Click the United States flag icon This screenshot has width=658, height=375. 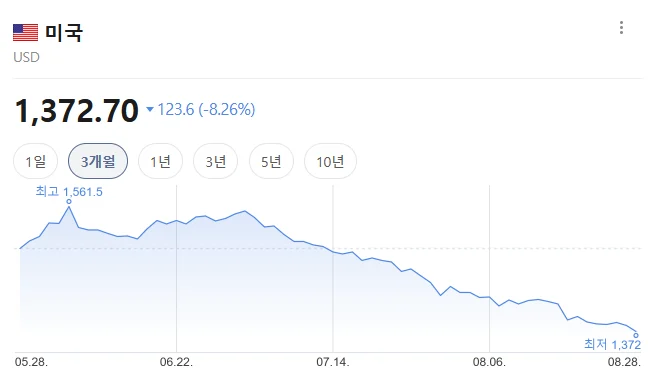click(x=25, y=32)
